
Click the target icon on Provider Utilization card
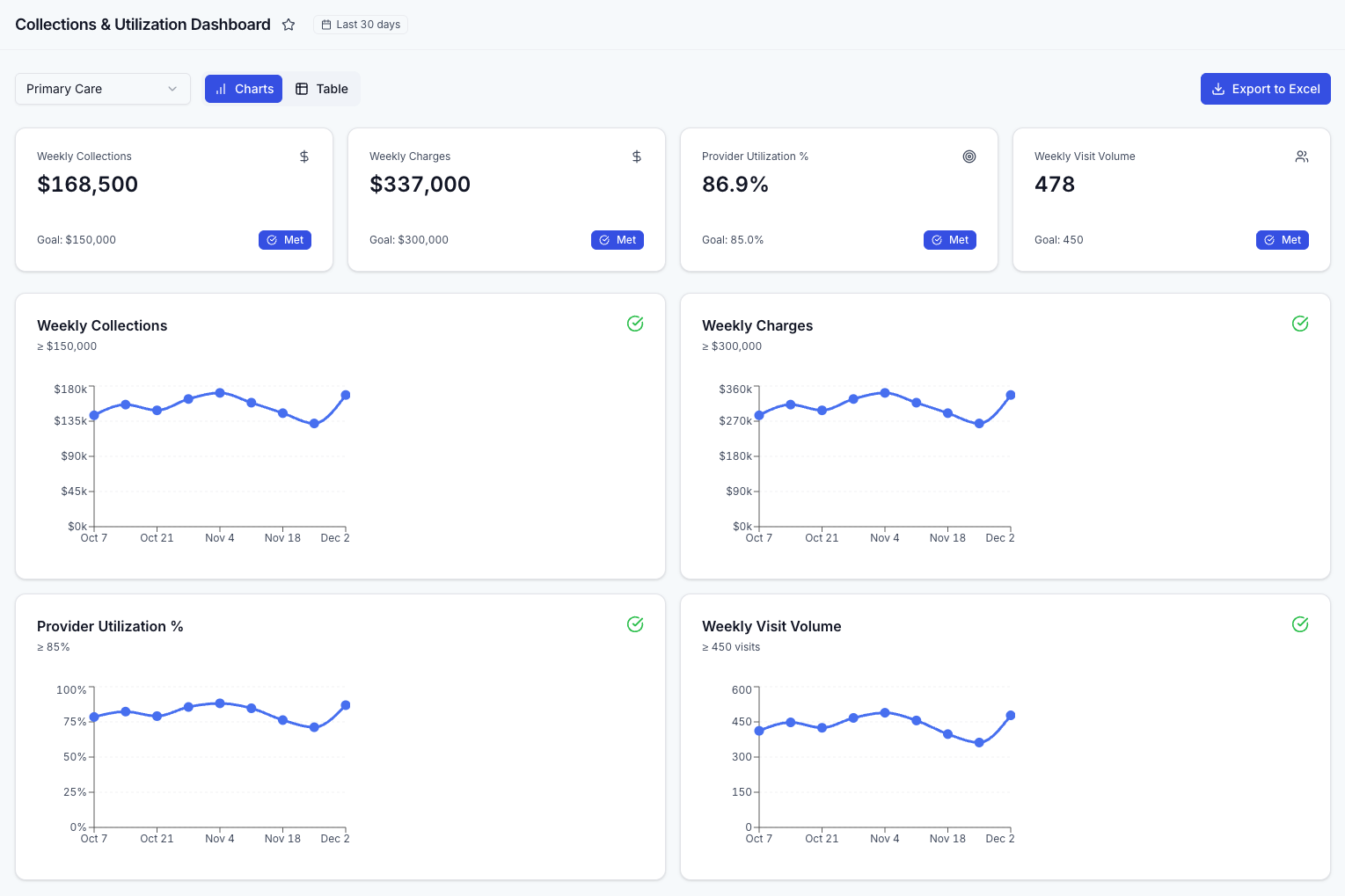coord(969,157)
